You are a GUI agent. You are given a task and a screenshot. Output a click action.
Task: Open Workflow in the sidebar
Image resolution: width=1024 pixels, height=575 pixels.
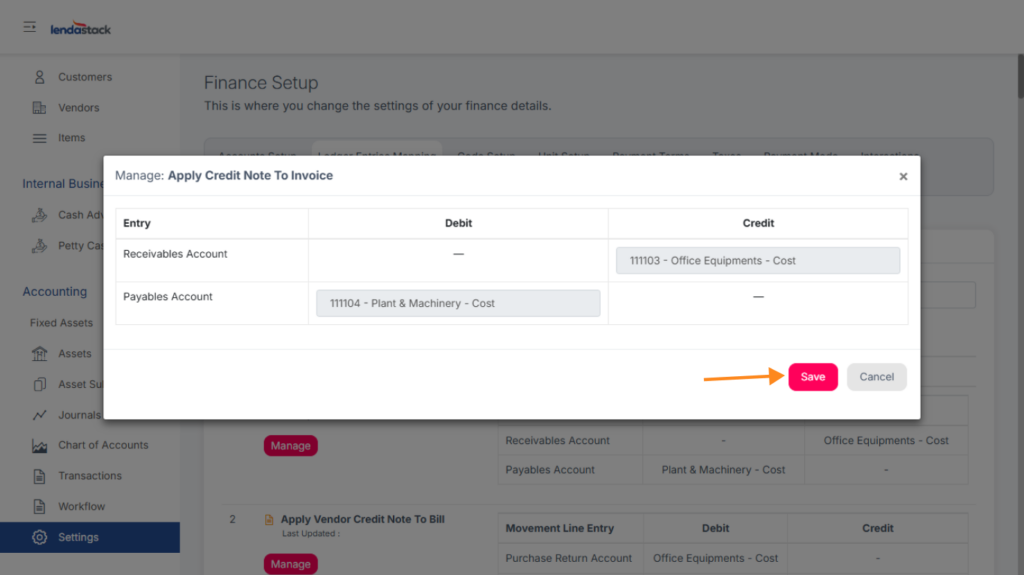point(81,507)
